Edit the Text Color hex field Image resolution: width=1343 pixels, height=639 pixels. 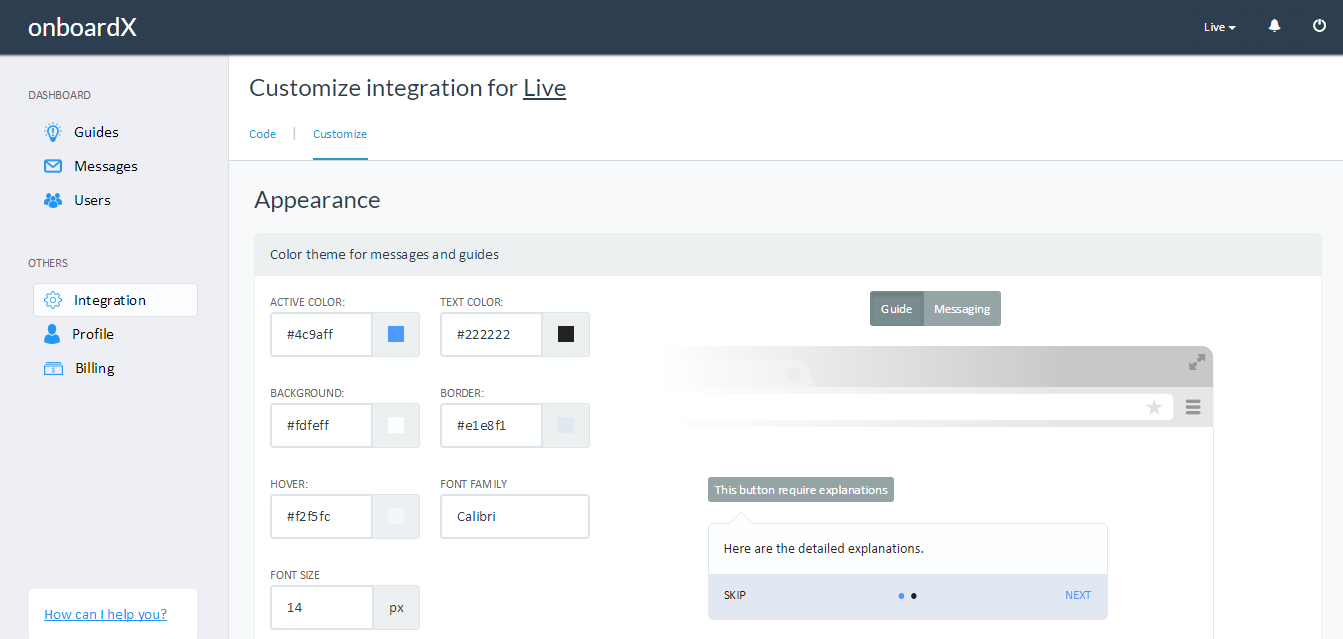point(491,334)
